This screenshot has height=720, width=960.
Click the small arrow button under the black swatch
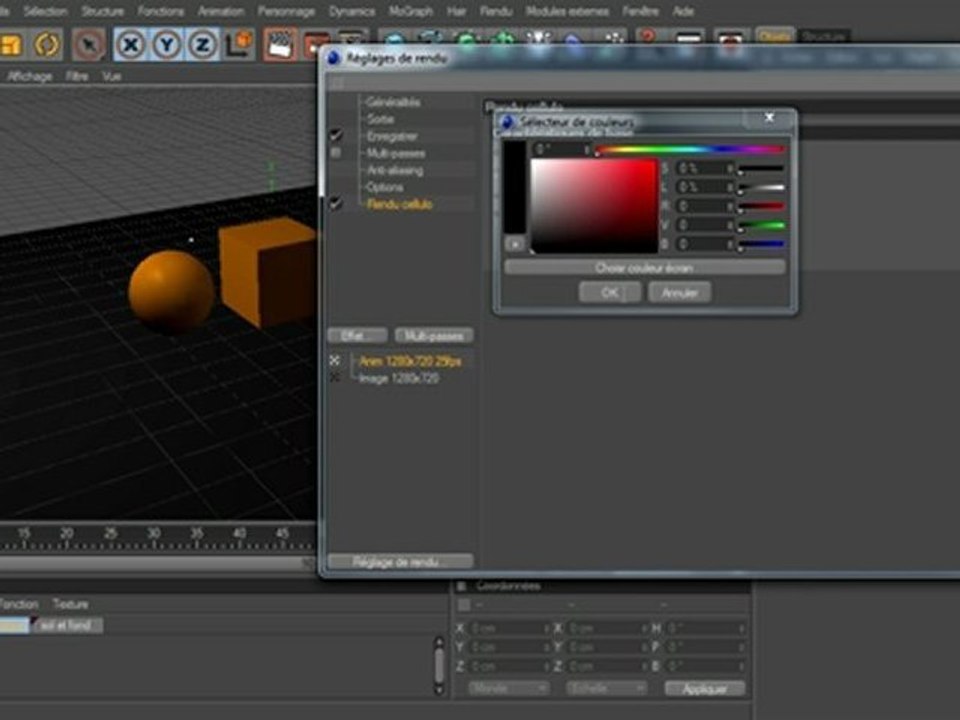[515, 244]
